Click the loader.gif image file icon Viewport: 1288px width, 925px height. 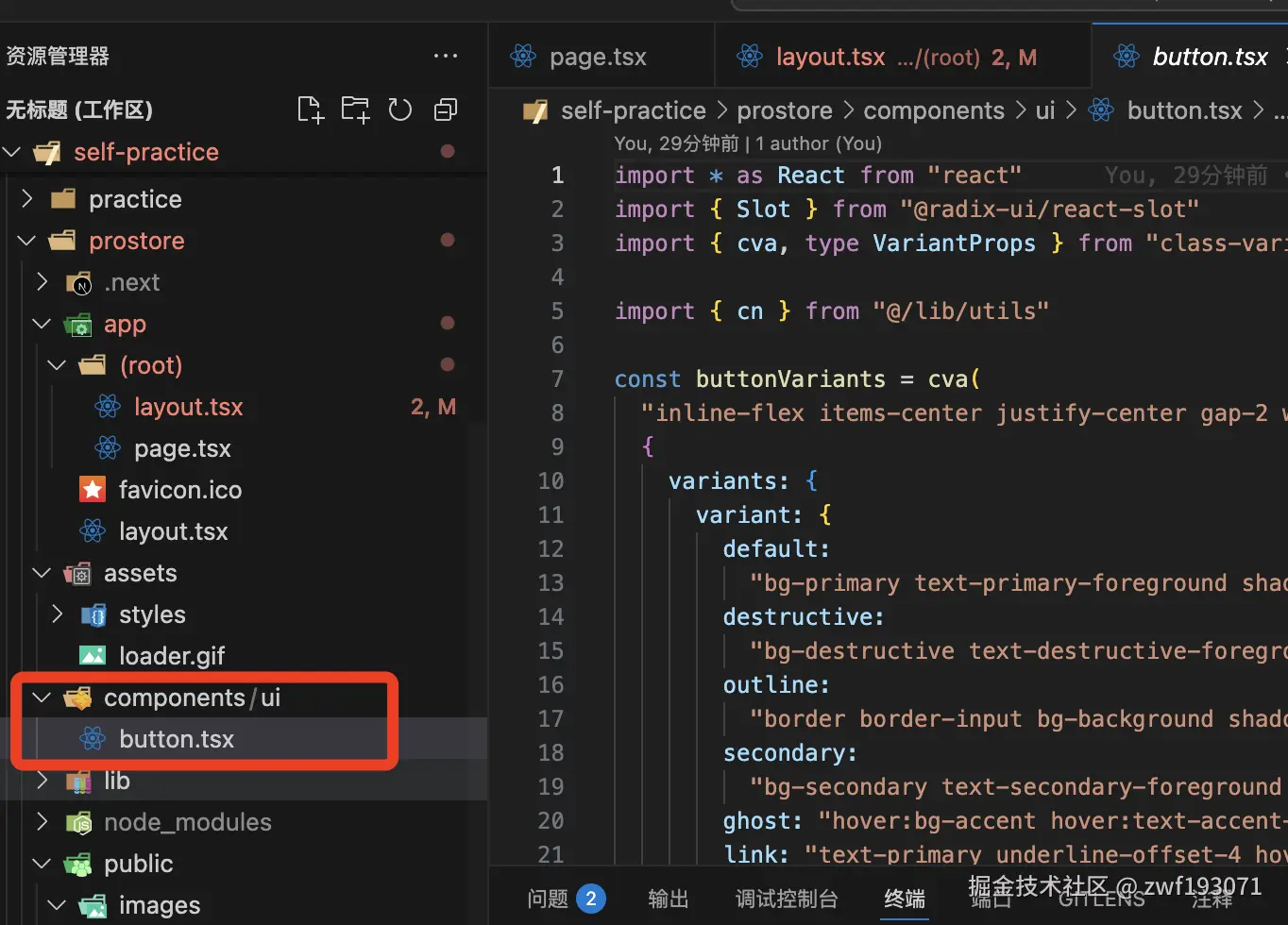(93, 655)
